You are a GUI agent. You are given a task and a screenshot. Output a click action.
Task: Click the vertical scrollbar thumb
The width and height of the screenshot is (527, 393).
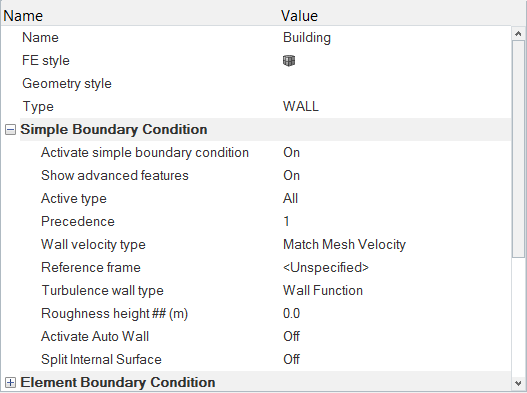click(518, 149)
